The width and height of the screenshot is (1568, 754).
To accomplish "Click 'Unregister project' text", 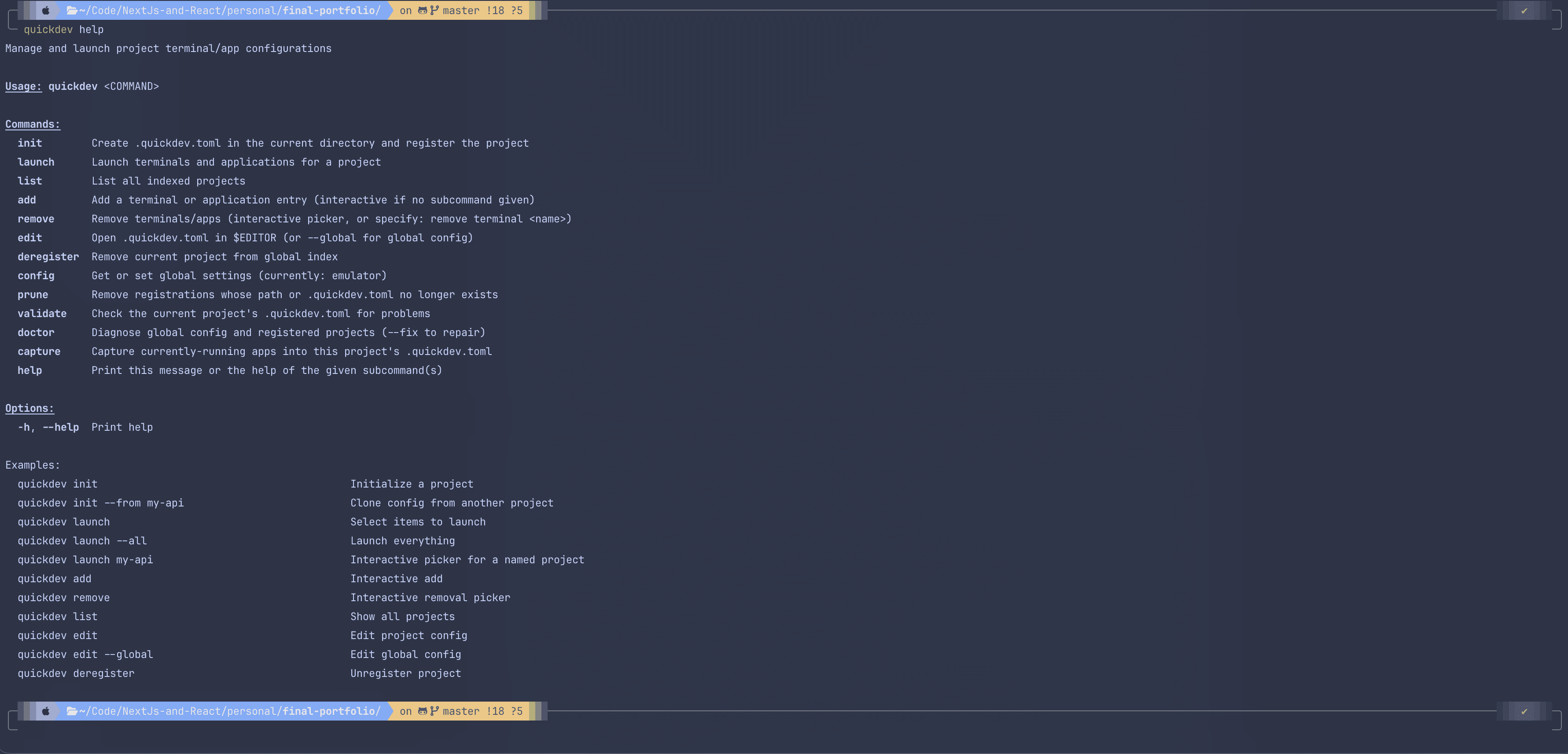I will point(406,673).
